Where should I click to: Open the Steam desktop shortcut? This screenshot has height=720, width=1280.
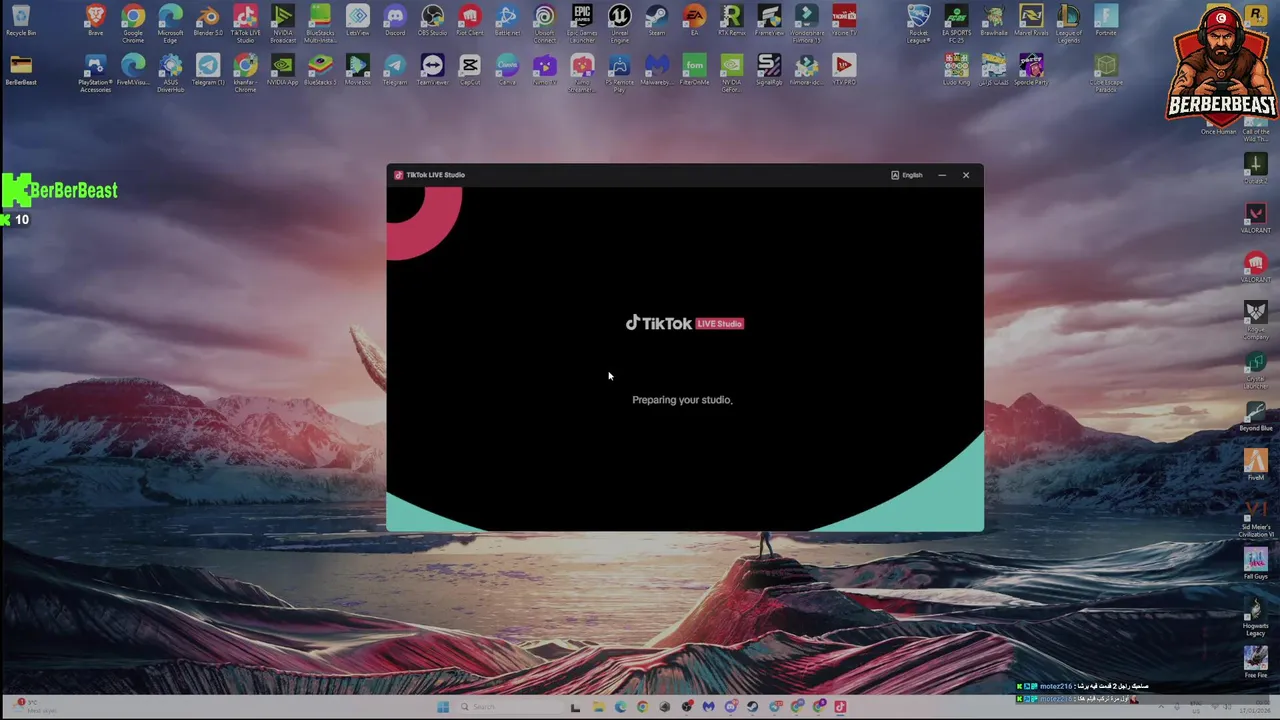pos(657,21)
